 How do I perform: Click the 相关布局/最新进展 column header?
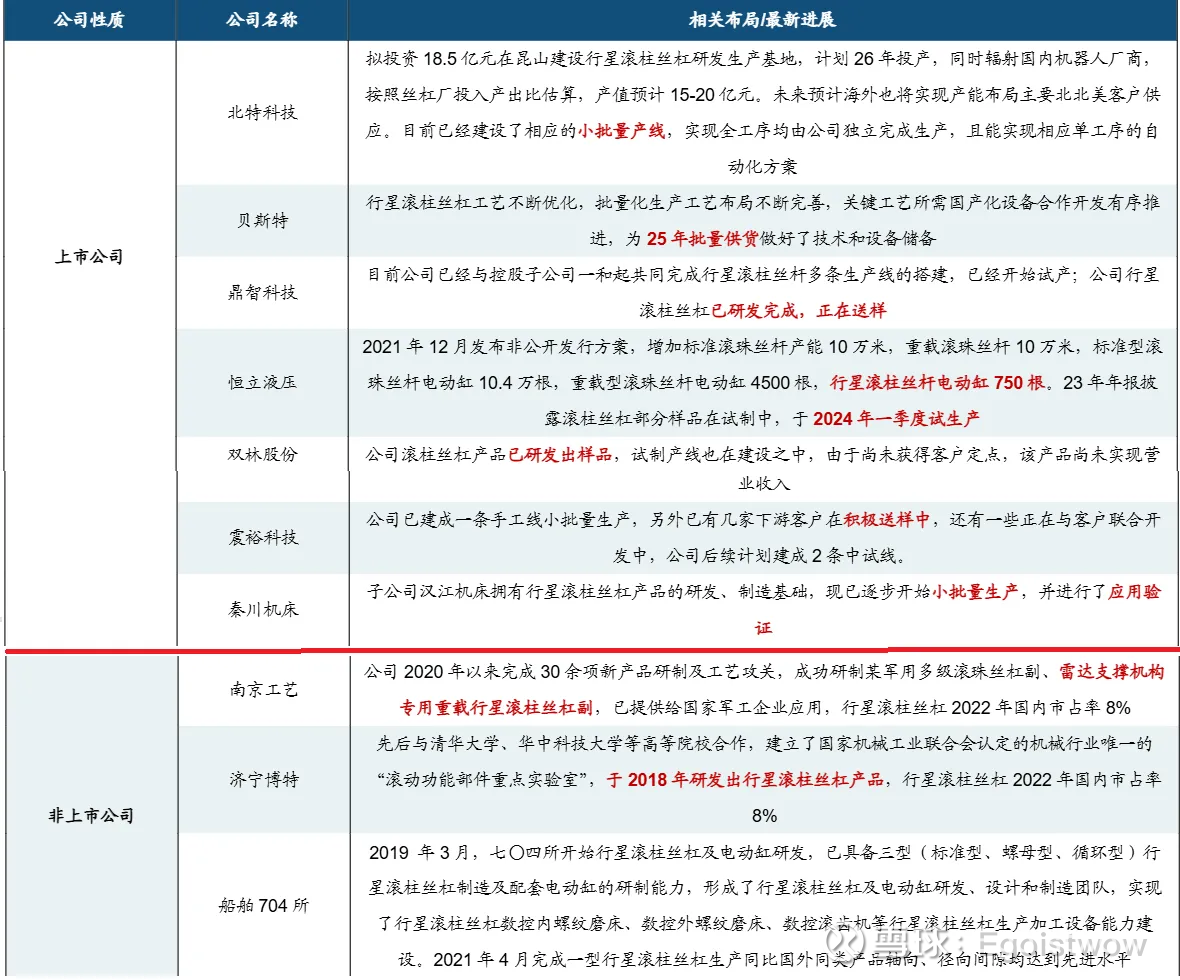pos(762,20)
